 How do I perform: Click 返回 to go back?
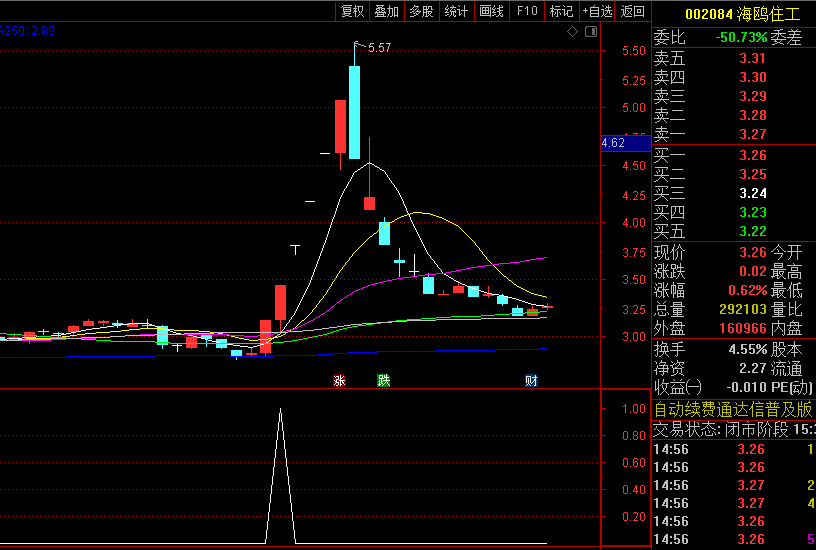tap(633, 11)
